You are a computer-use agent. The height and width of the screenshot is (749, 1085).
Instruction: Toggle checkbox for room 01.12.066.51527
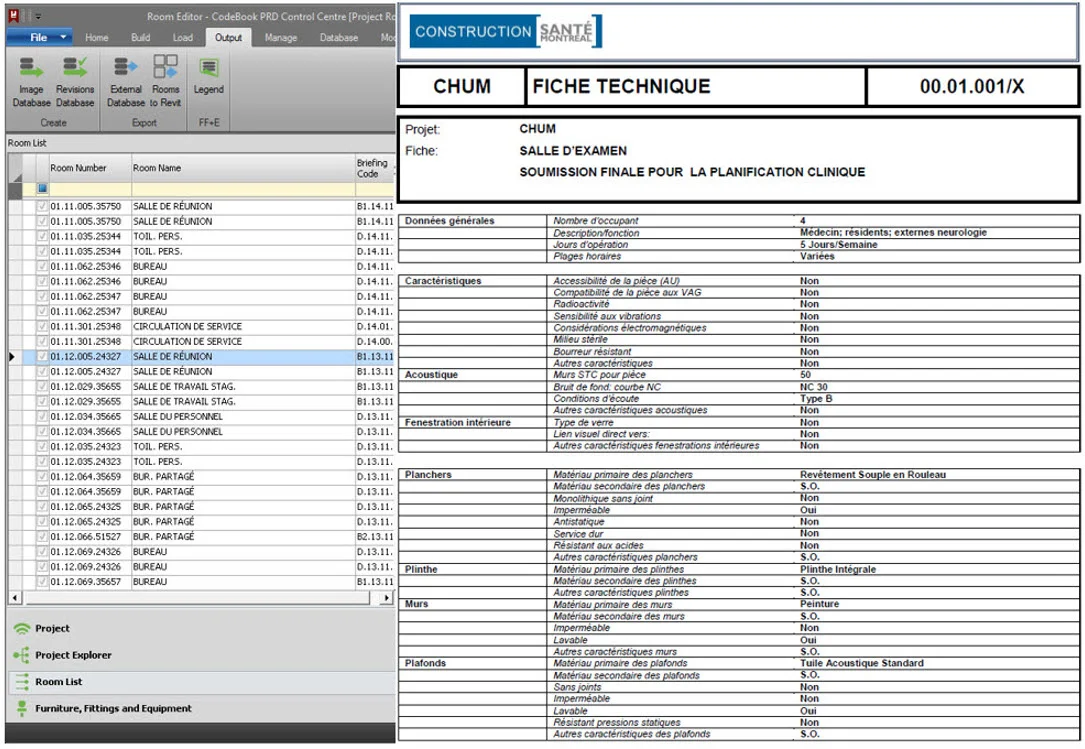click(42, 536)
